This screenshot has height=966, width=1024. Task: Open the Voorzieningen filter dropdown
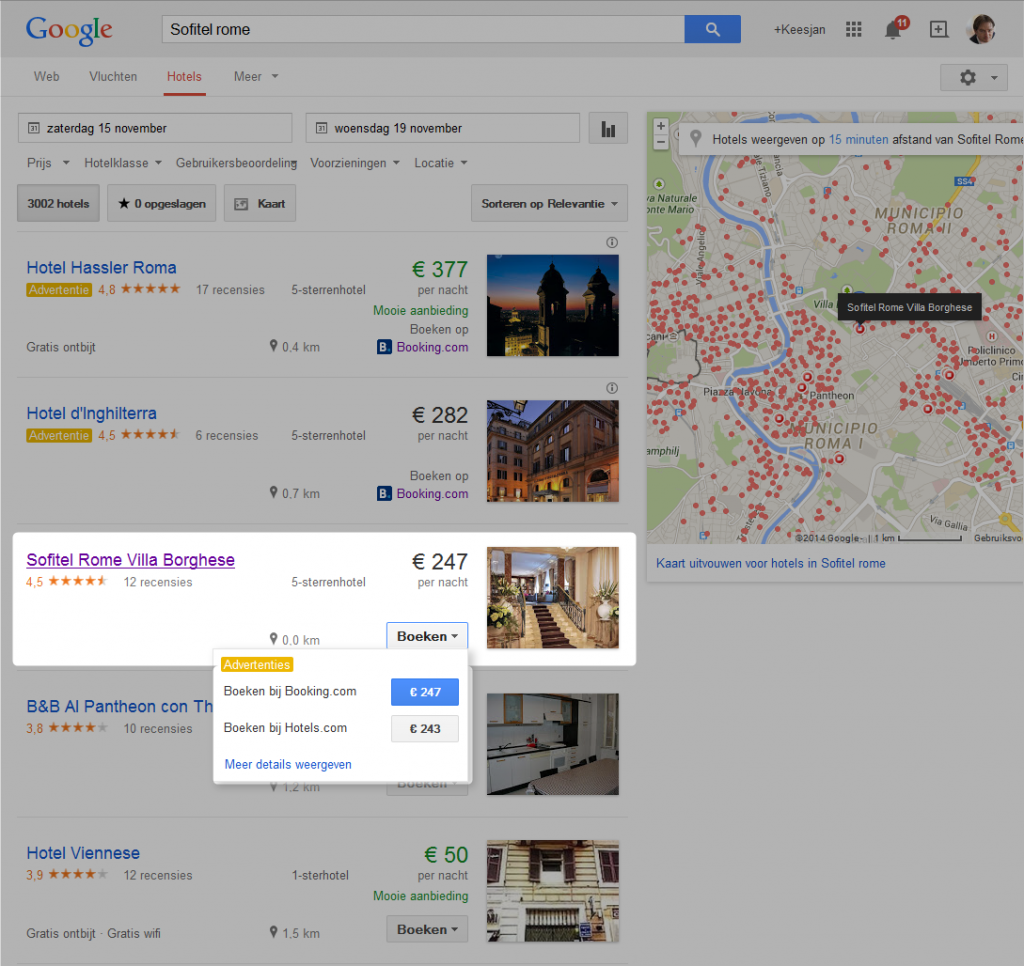[x=355, y=163]
